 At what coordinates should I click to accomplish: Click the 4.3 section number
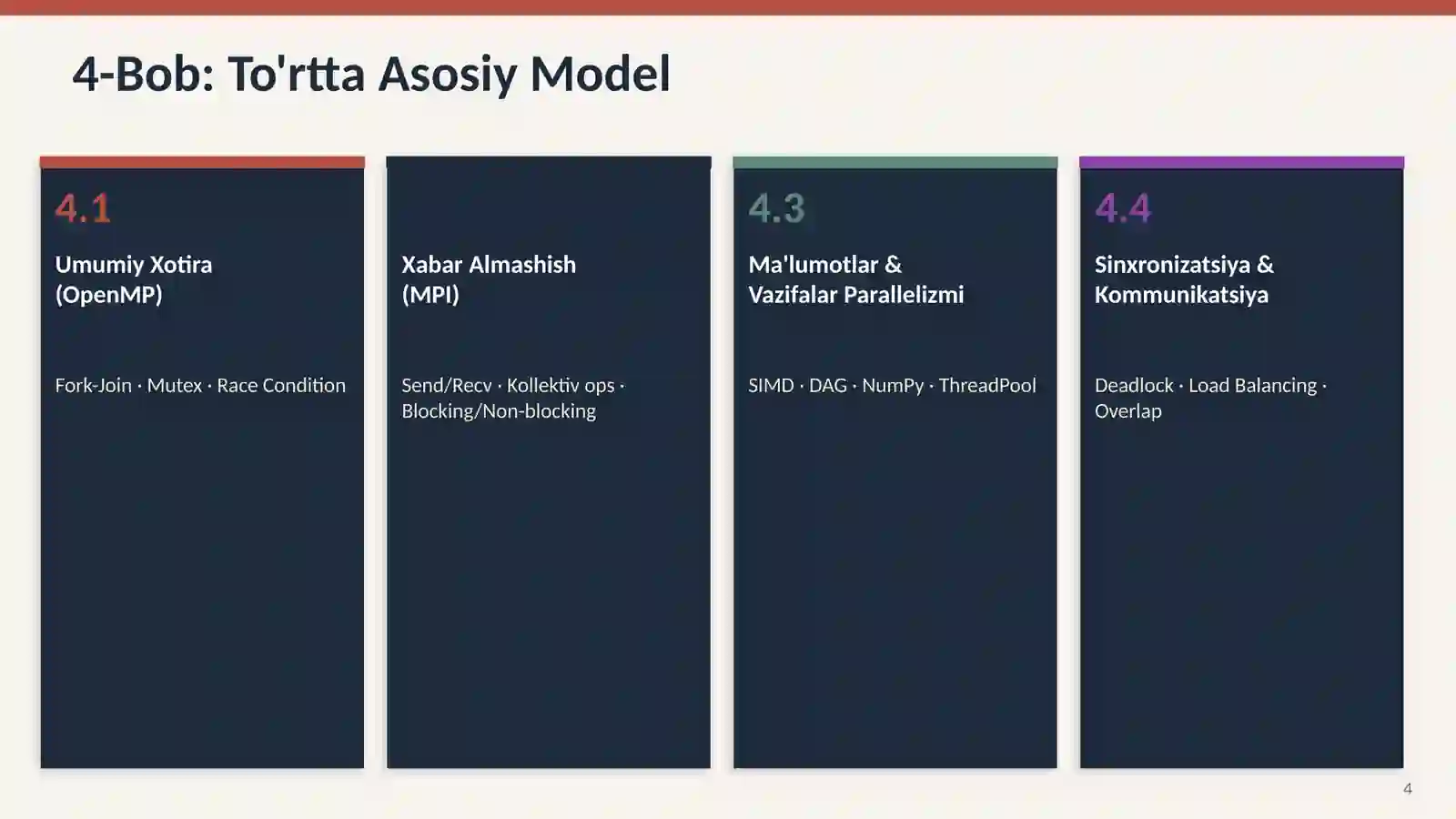[x=777, y=208]
